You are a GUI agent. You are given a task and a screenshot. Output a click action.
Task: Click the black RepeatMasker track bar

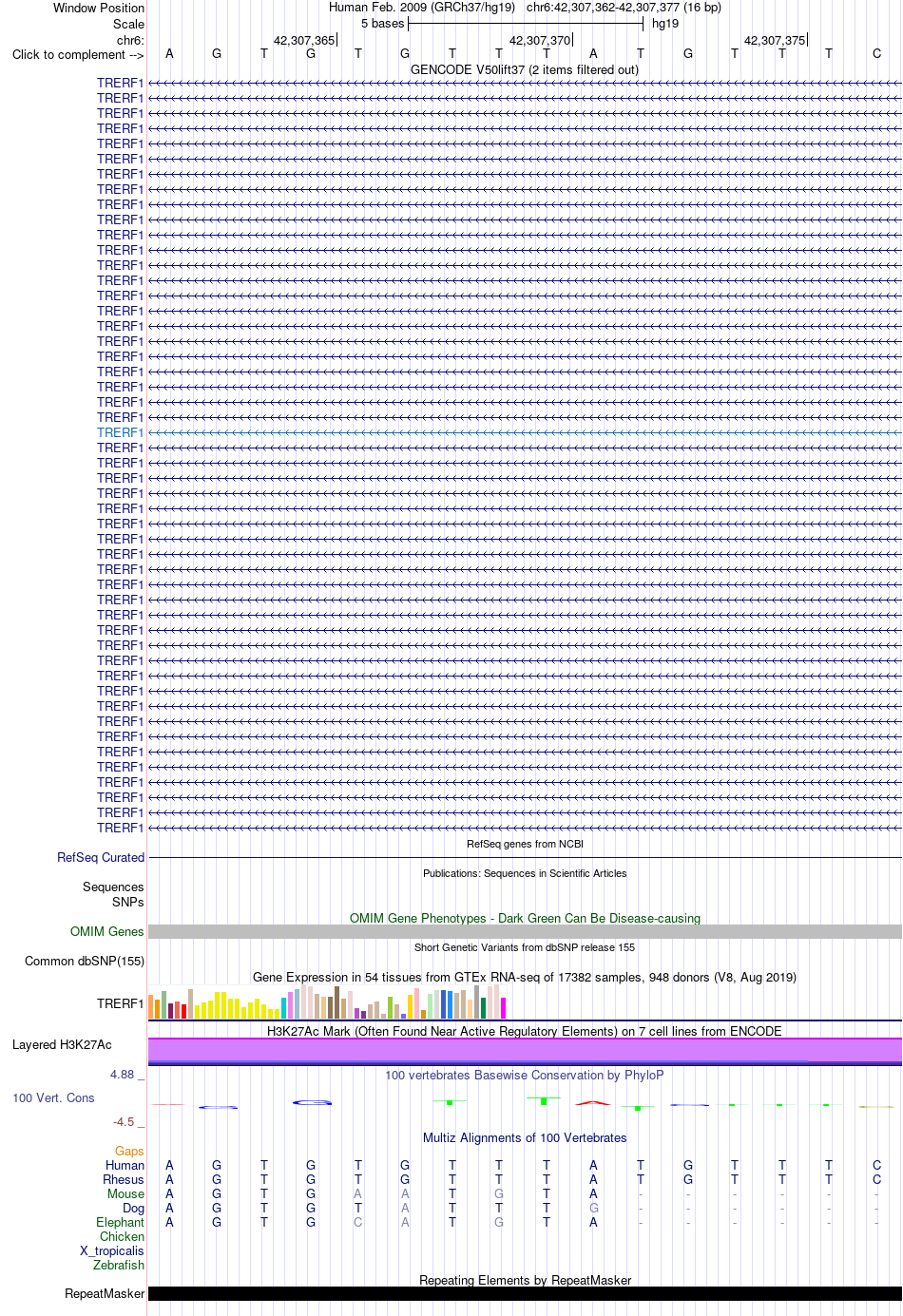click(525, 1293)
